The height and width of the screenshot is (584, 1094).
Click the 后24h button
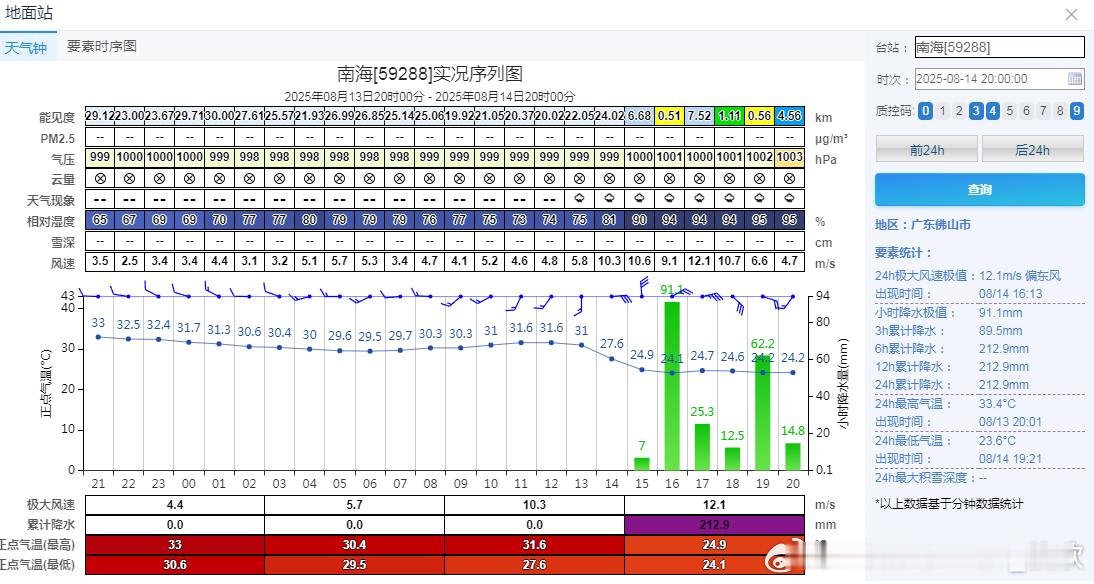tap(1033, 150)
